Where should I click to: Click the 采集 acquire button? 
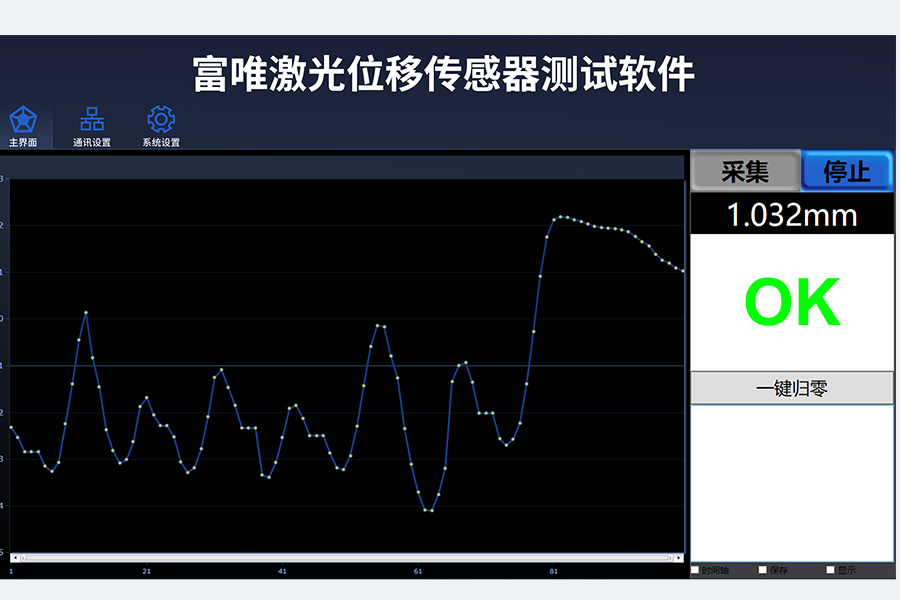pyautogui.click(x=745, y=171)
